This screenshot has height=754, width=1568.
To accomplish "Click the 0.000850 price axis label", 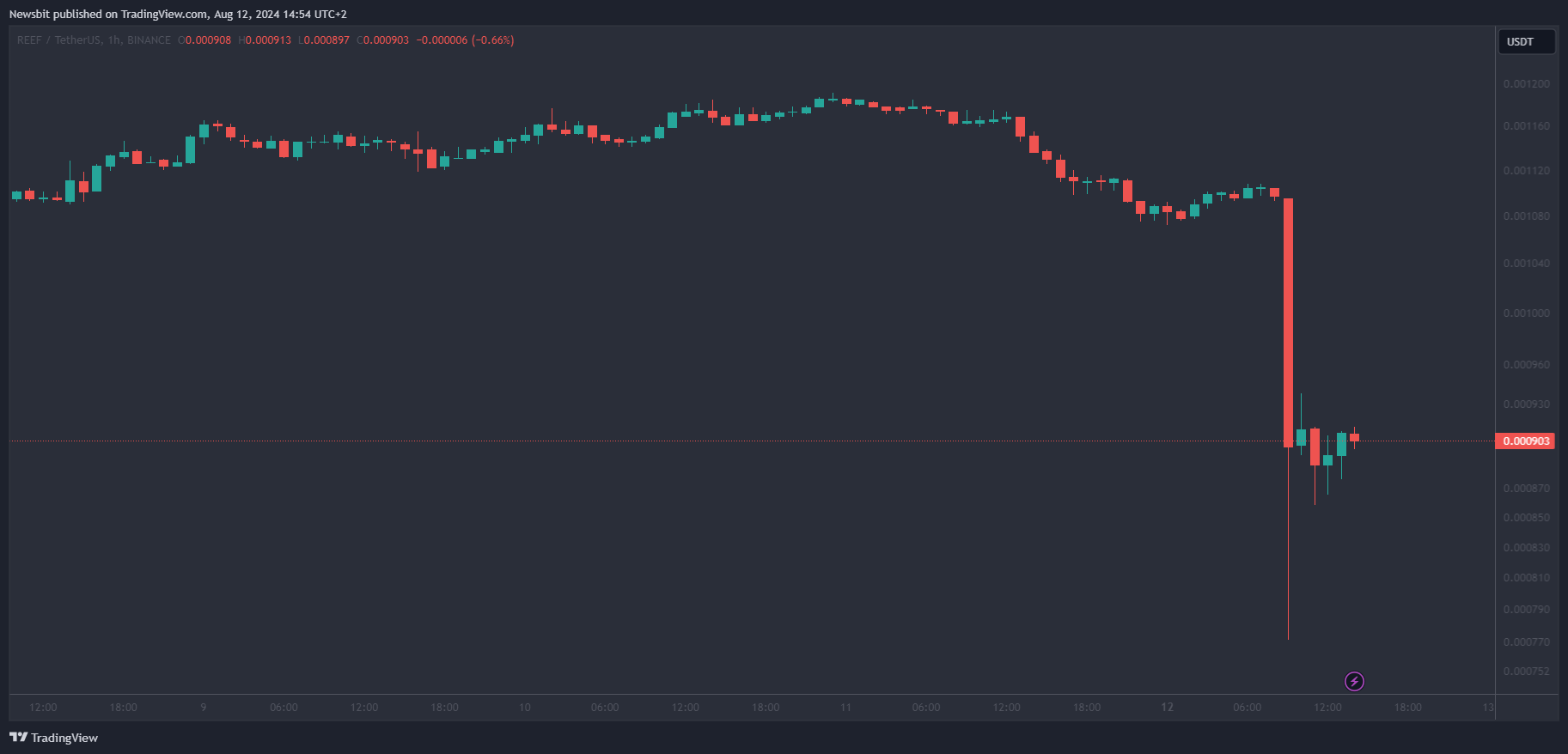I will click(1527, 518).
